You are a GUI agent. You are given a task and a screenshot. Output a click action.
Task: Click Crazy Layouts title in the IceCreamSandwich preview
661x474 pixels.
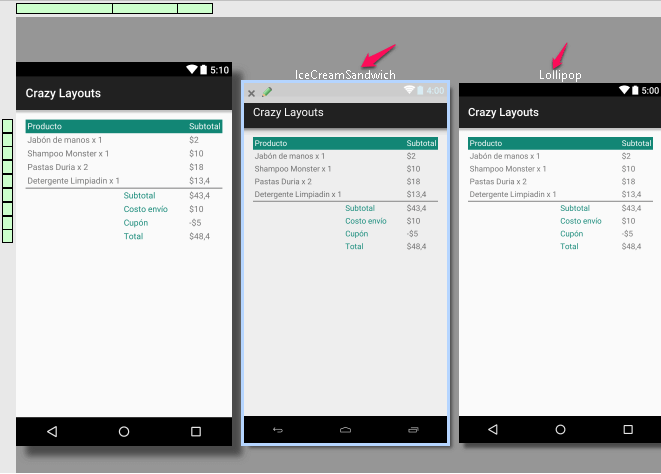(x=288, y=112)
